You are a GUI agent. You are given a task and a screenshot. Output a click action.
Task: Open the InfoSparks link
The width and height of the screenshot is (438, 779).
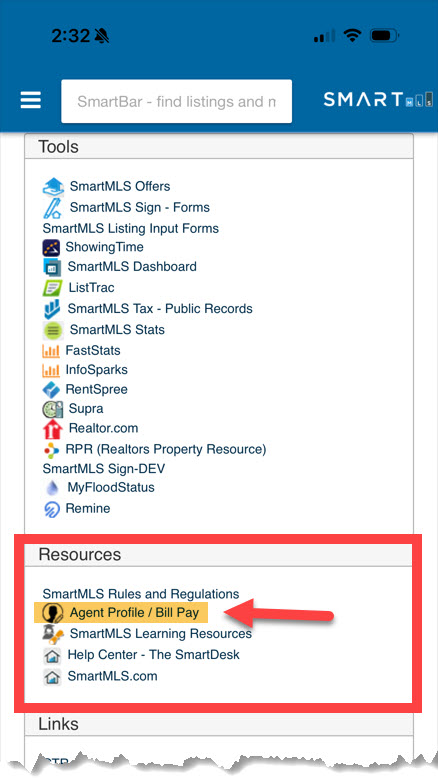tap(96, 370)
